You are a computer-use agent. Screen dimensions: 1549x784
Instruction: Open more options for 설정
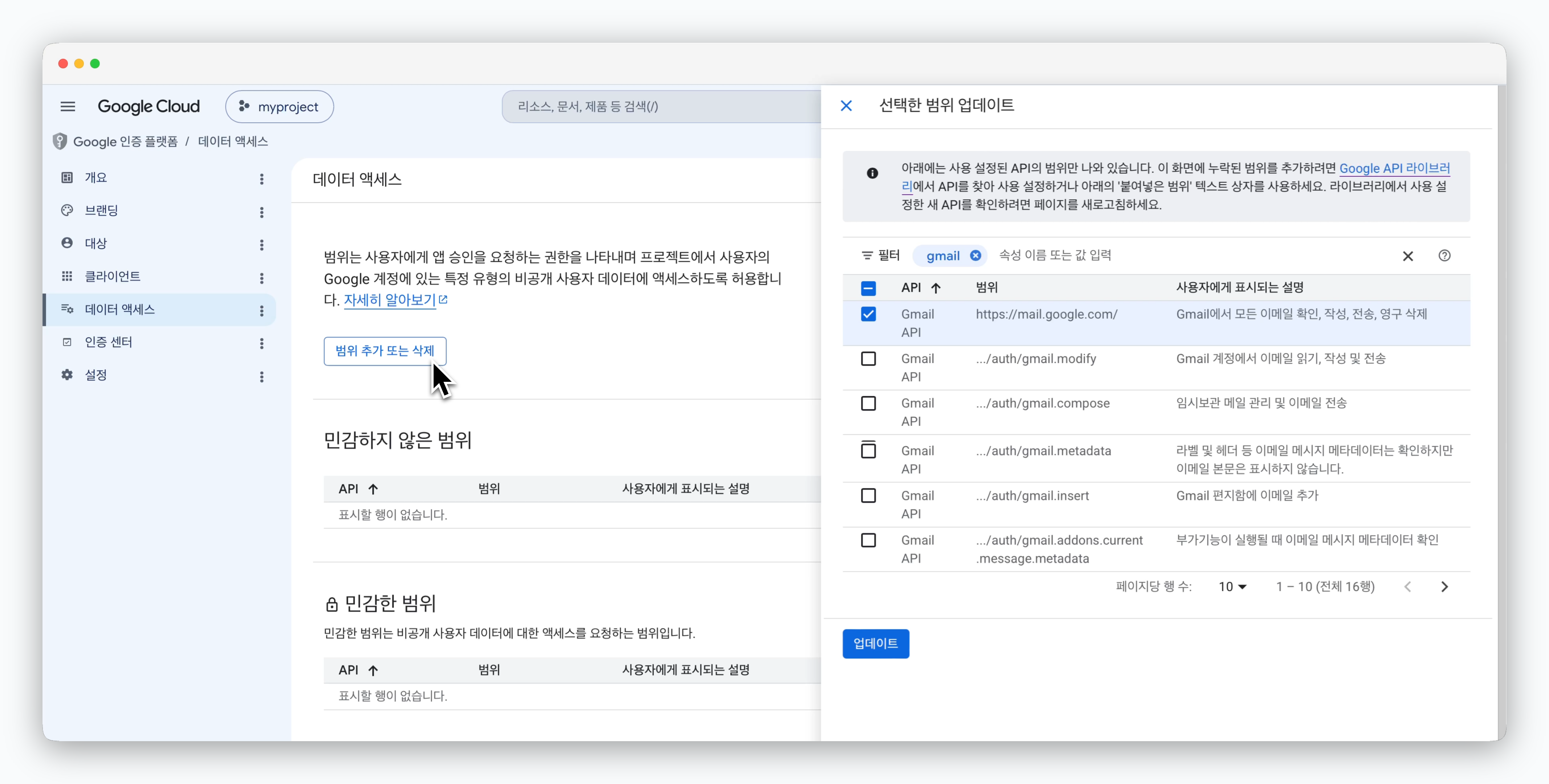tap(261, 377)
